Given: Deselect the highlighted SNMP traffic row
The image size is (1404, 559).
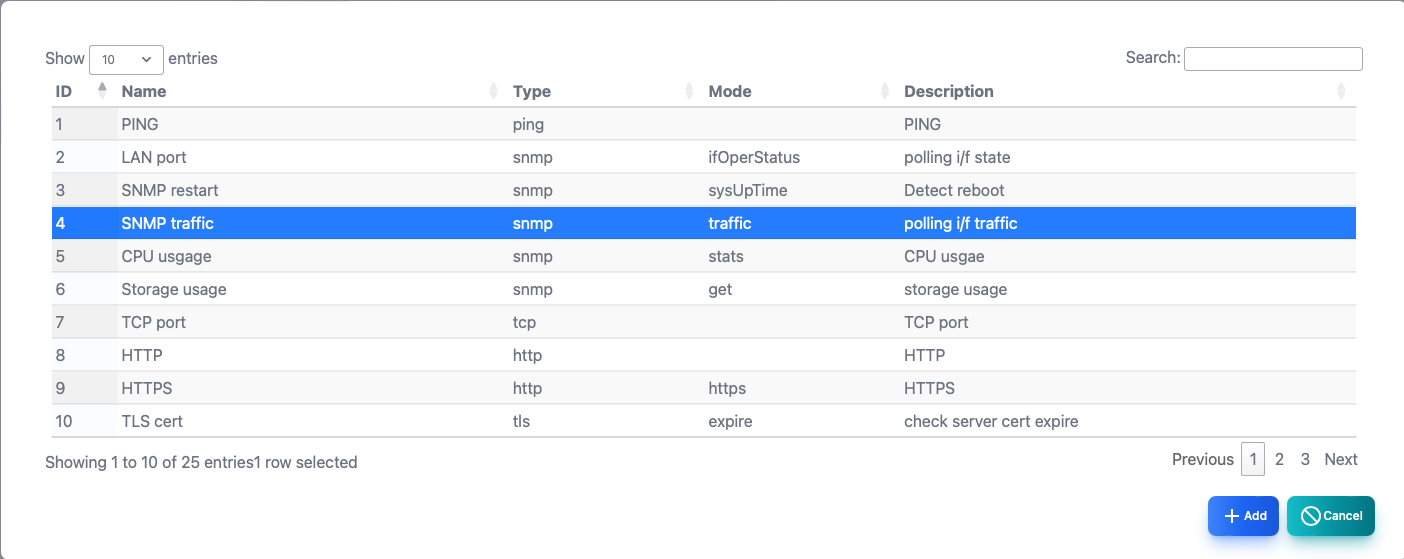Looking at the screenshot, I should pyautogui.click(x=704, y=223).
